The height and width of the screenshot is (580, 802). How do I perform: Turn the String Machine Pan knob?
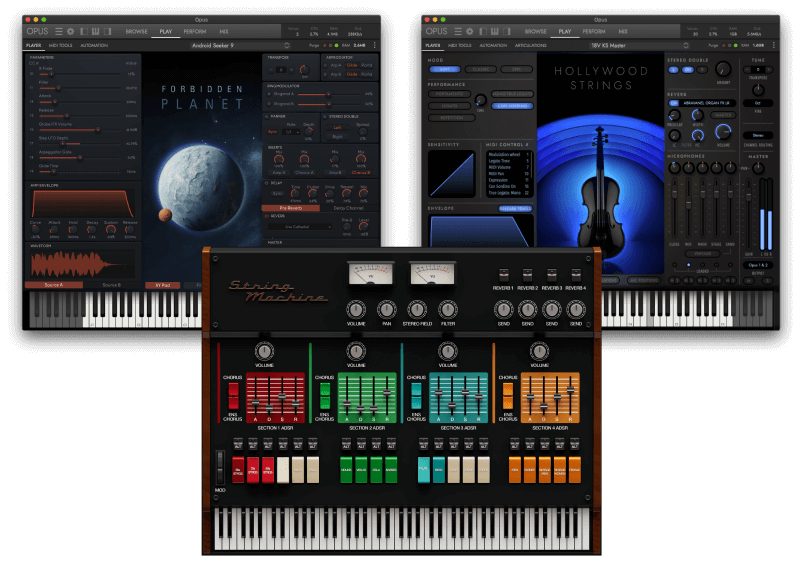tap(386, 311)
